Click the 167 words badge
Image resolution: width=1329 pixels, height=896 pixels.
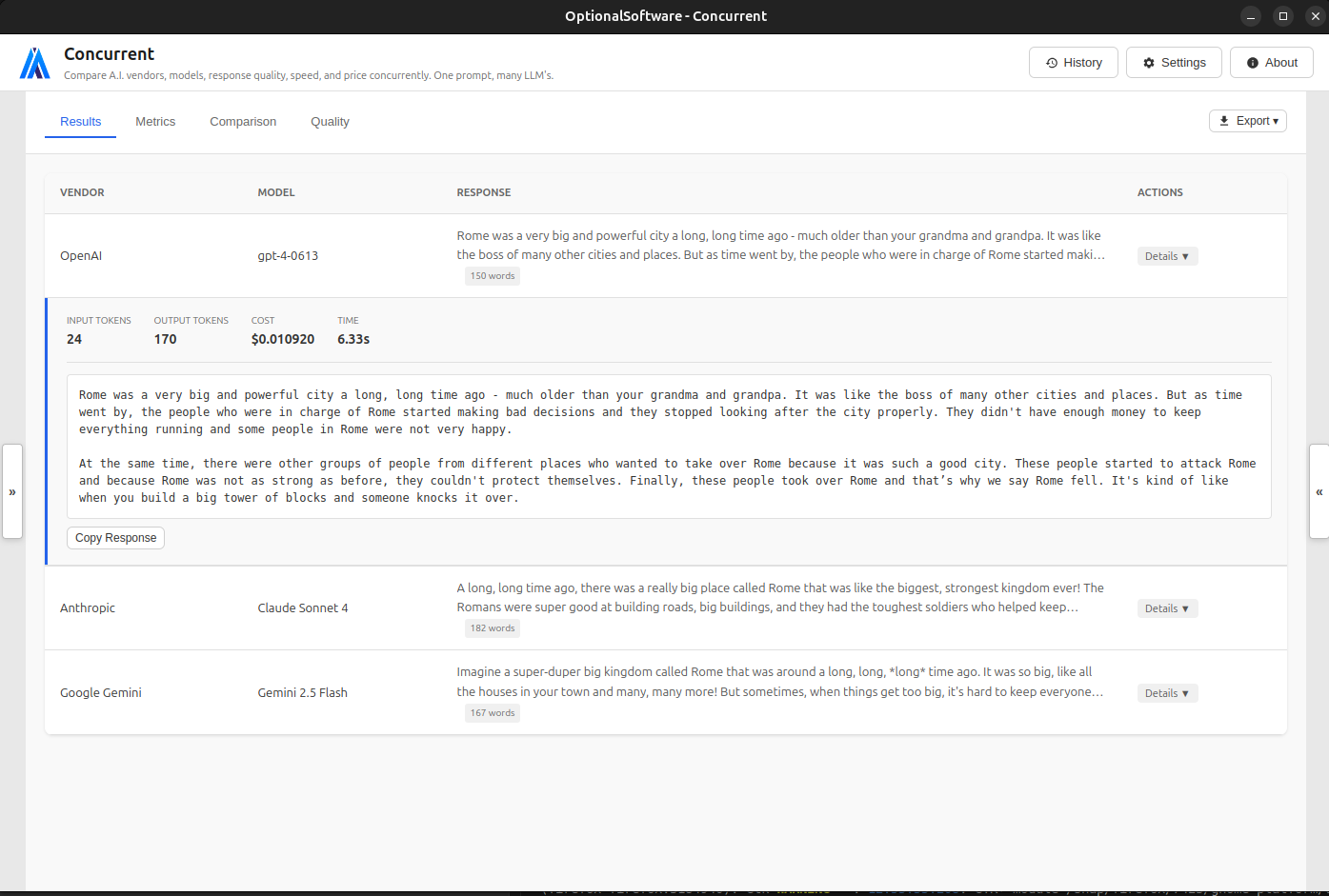(492, 712)
